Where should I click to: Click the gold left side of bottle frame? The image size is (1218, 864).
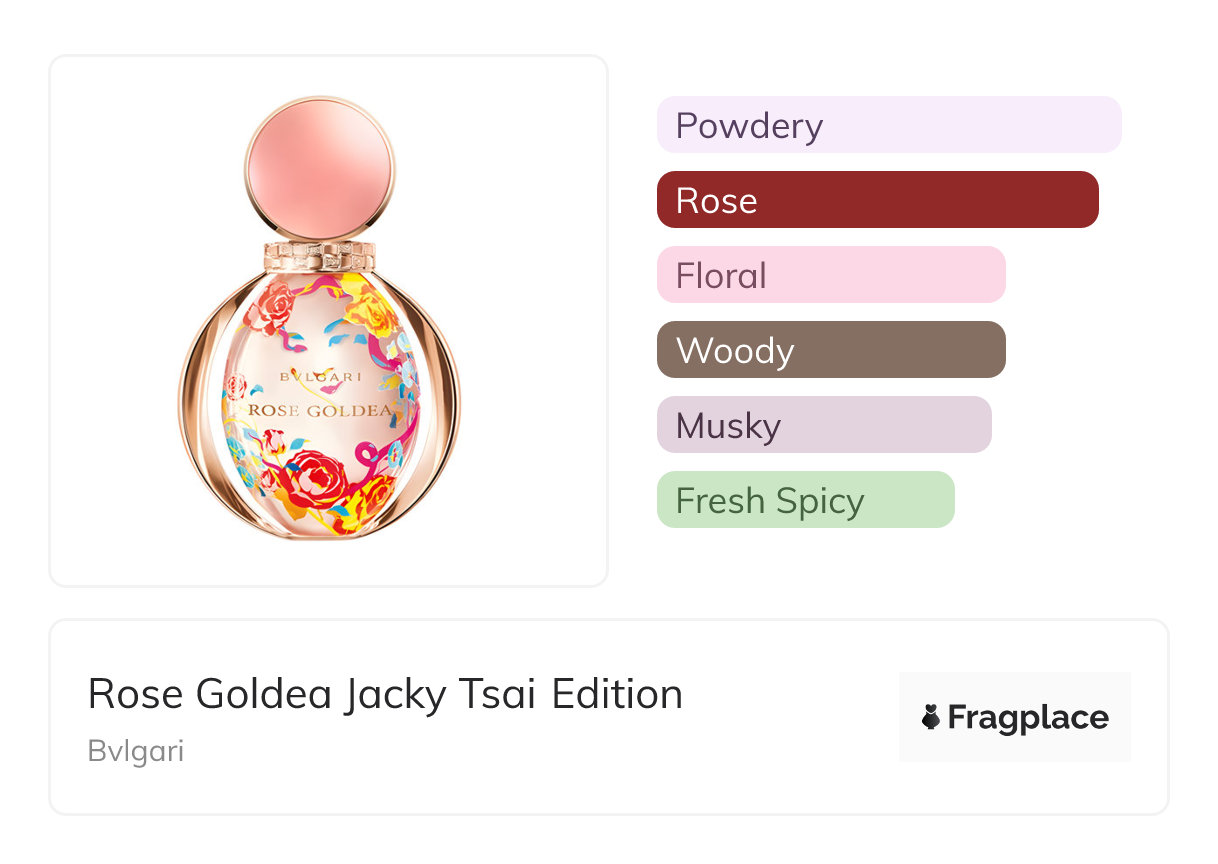[194, 400]
